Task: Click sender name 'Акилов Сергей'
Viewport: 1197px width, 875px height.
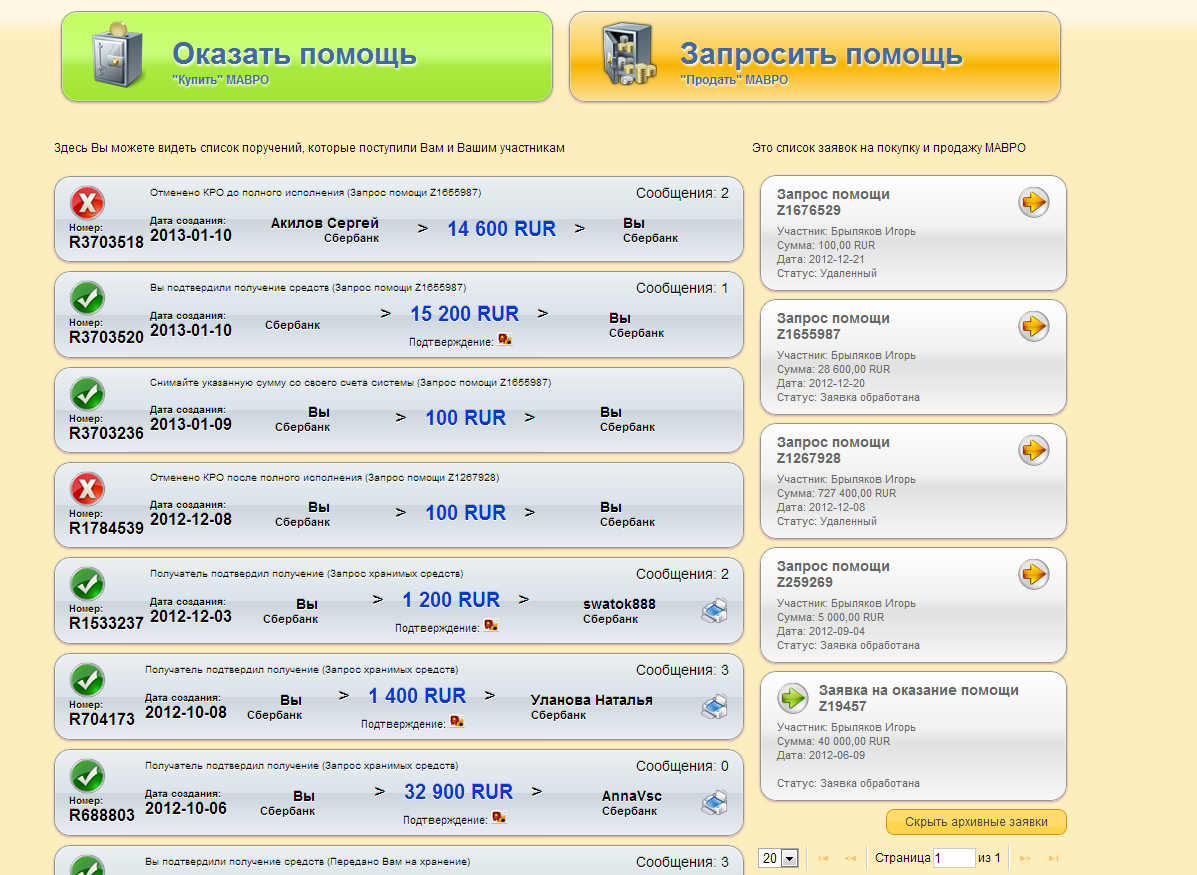Action: pyautogui.click(x=324, y=223)
